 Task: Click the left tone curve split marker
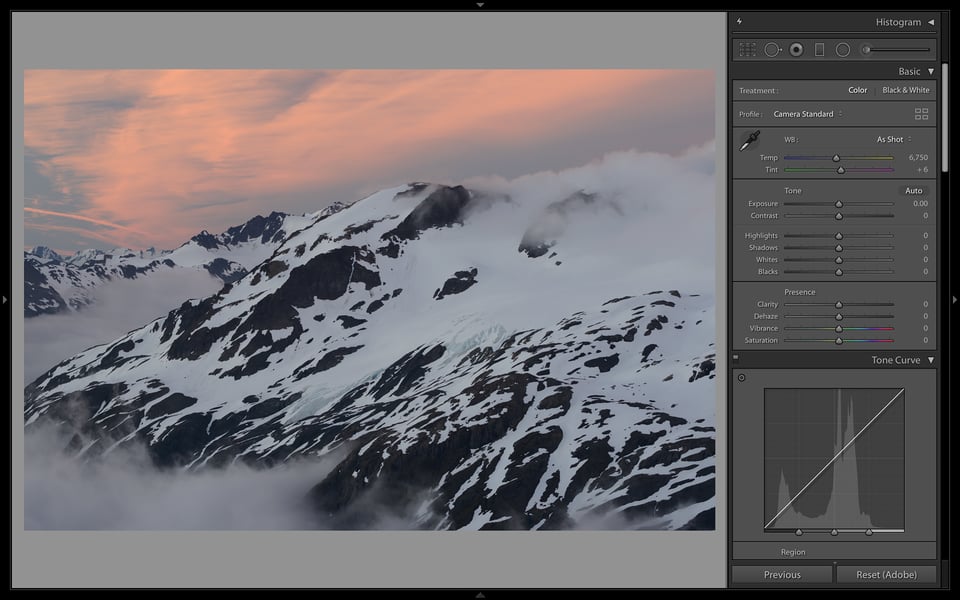click(799, 533)
